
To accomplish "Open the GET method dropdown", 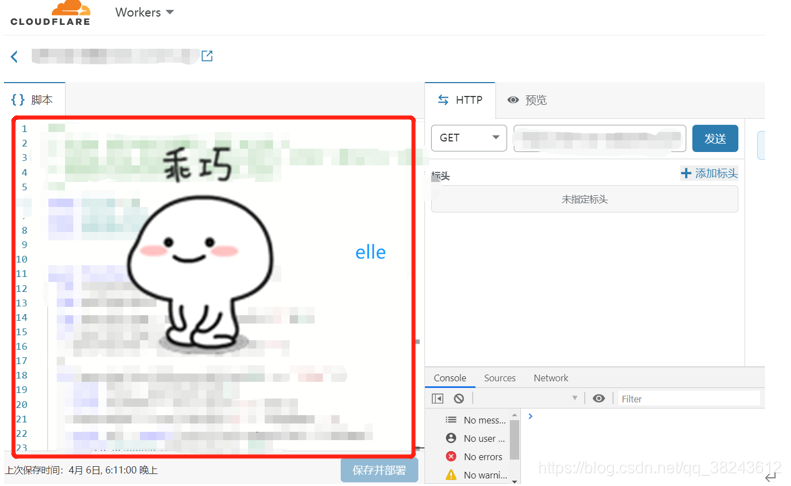I will [x=469, y=138].
